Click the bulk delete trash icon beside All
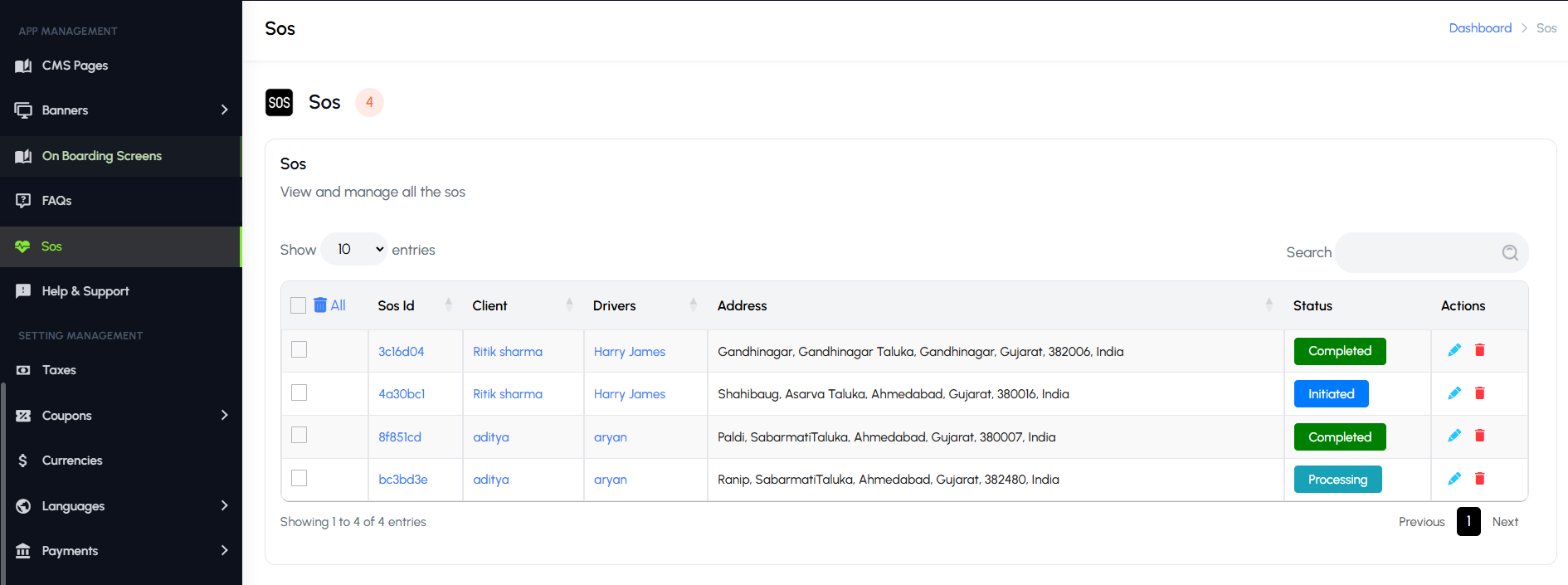1568x585 pixels. [320, 305]
